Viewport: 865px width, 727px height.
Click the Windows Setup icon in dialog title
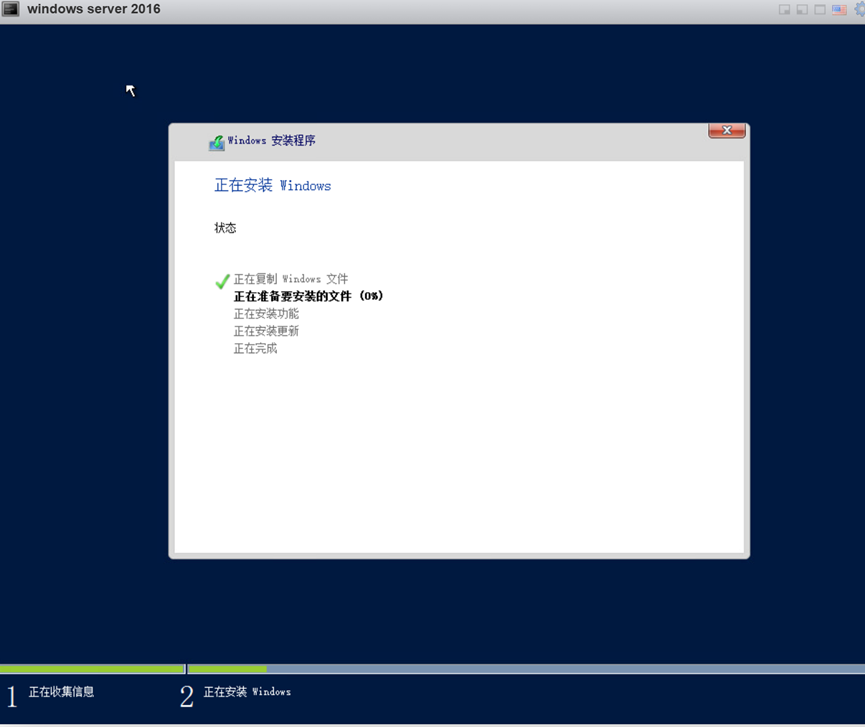[216, 142]
